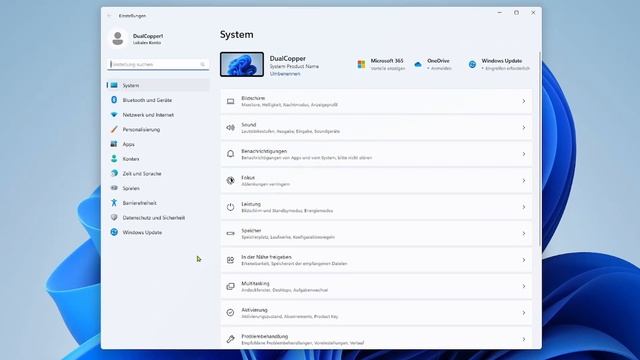The height and width of the screenshot is (360, 640).
Task: Click the System monitor icon in sidebar
Action: point(114,85)
